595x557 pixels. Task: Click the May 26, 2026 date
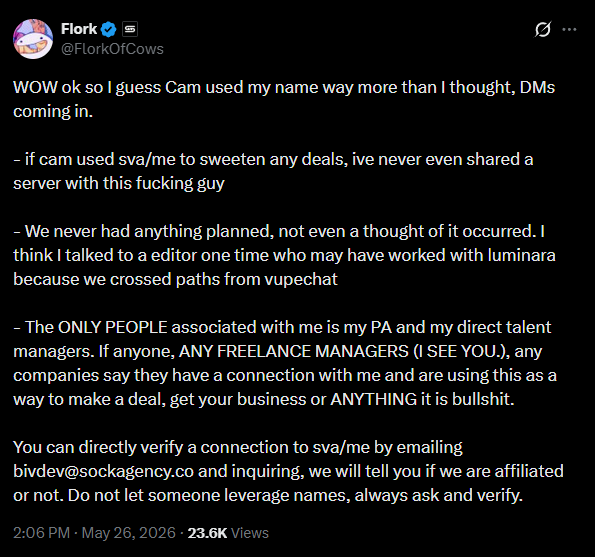tap(129, 533)
